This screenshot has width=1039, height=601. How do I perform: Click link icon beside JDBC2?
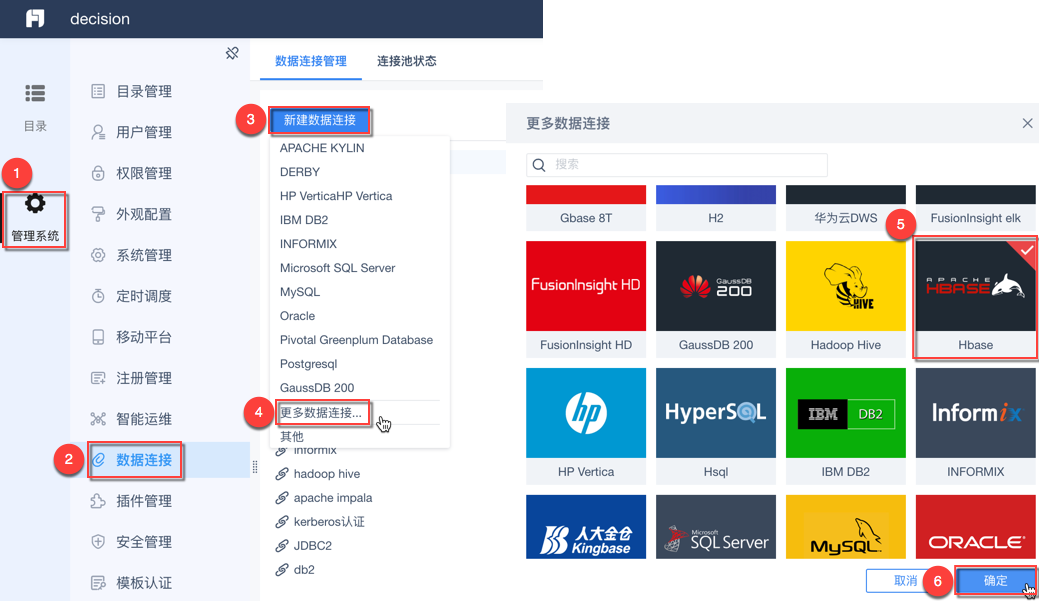click(x=282, y=545)
